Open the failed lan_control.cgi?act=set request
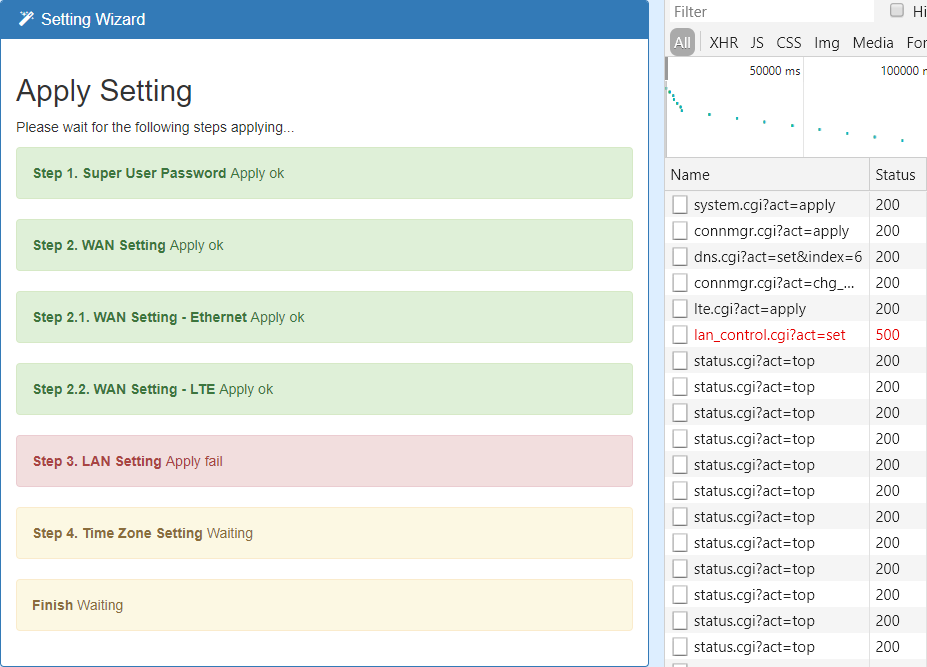Image resolution: width=927 pixels, height=667 pixels. point(769,335)
